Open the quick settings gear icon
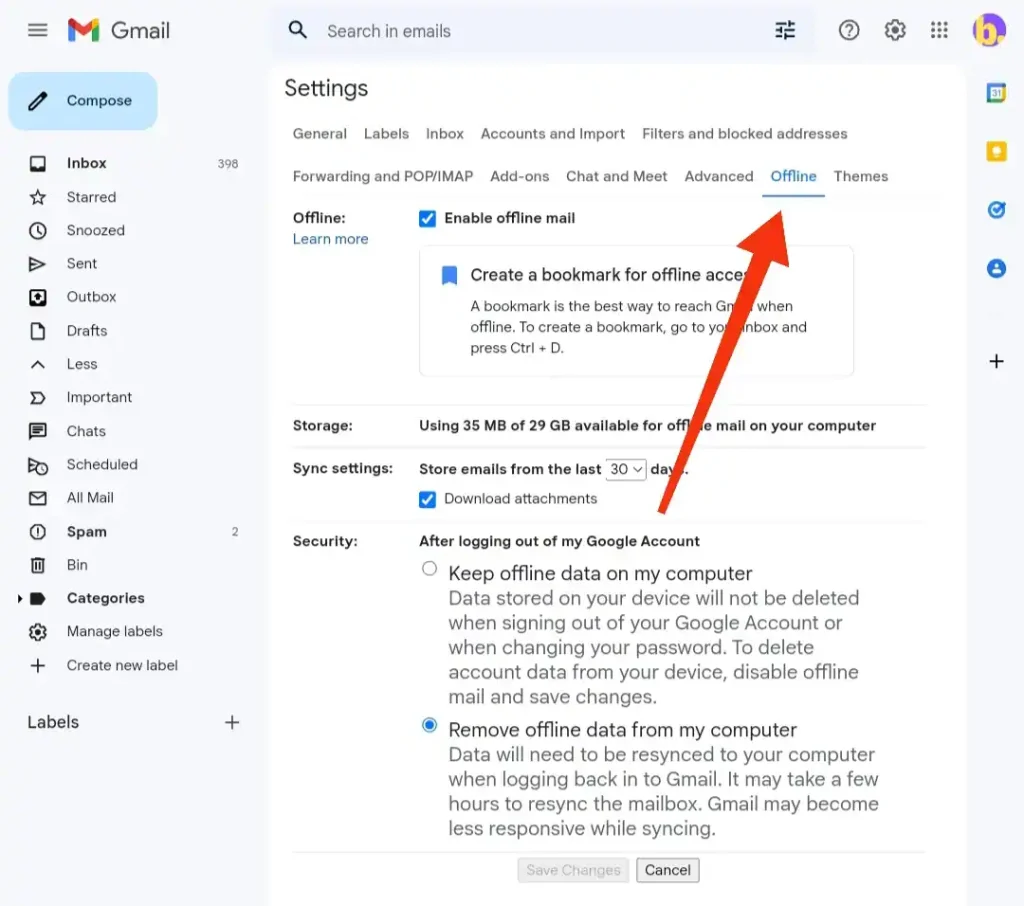Viewport: 1024px width, 906px height. (x=894, y=30)
